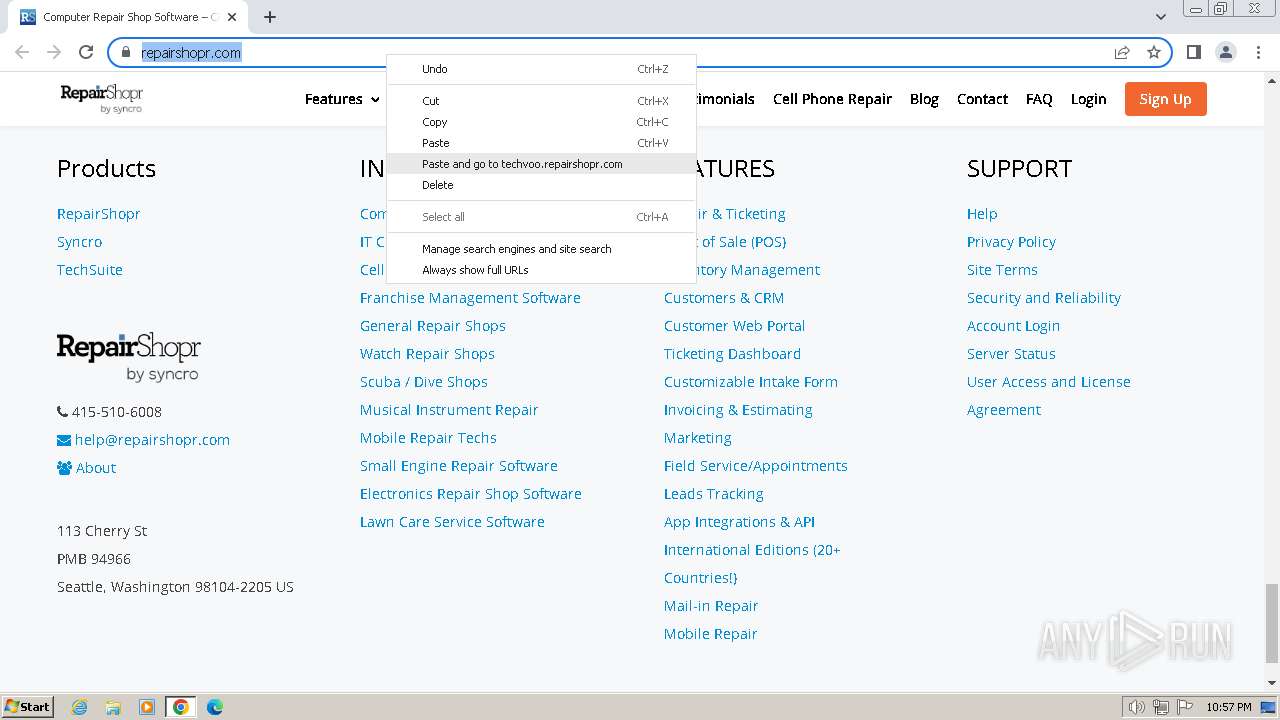Choose Cut in the context menu
The height and width of the screenshot is (720, 1280).
coord(541,101)
